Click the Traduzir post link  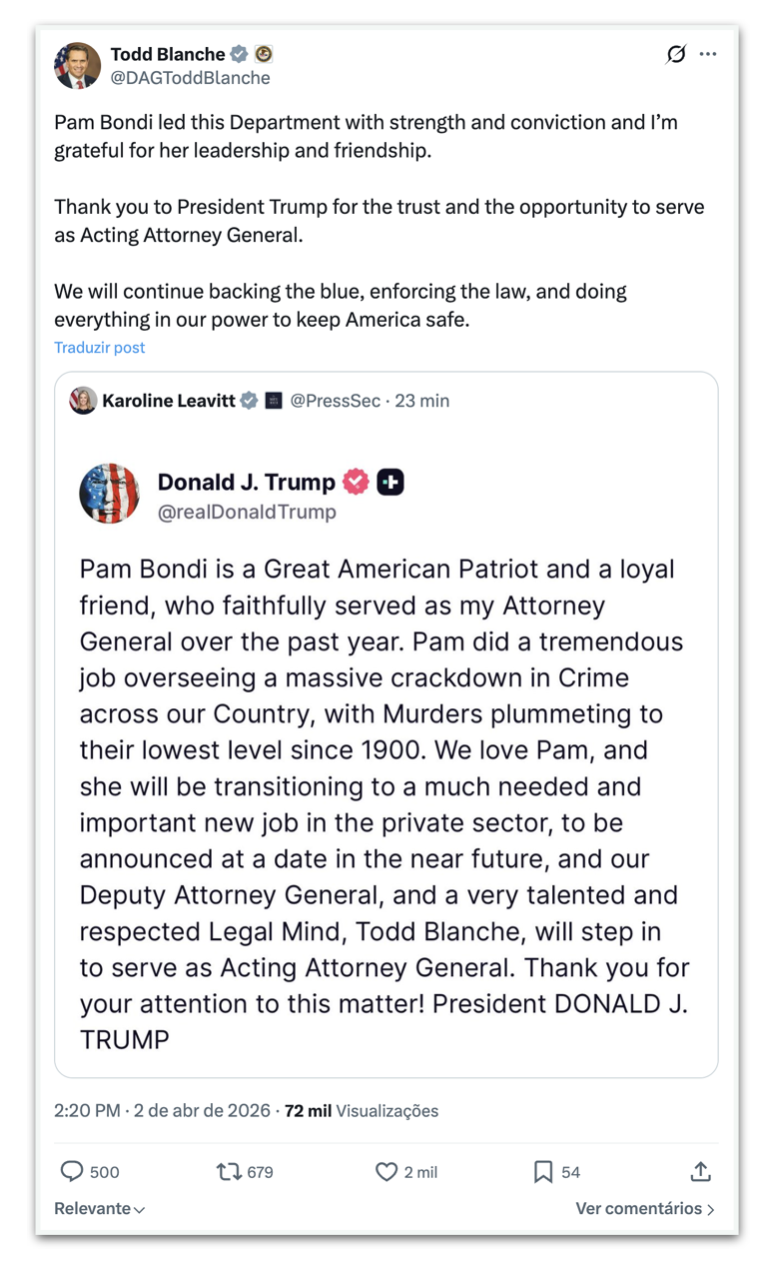pyautogui.click(x=100, y=347)
